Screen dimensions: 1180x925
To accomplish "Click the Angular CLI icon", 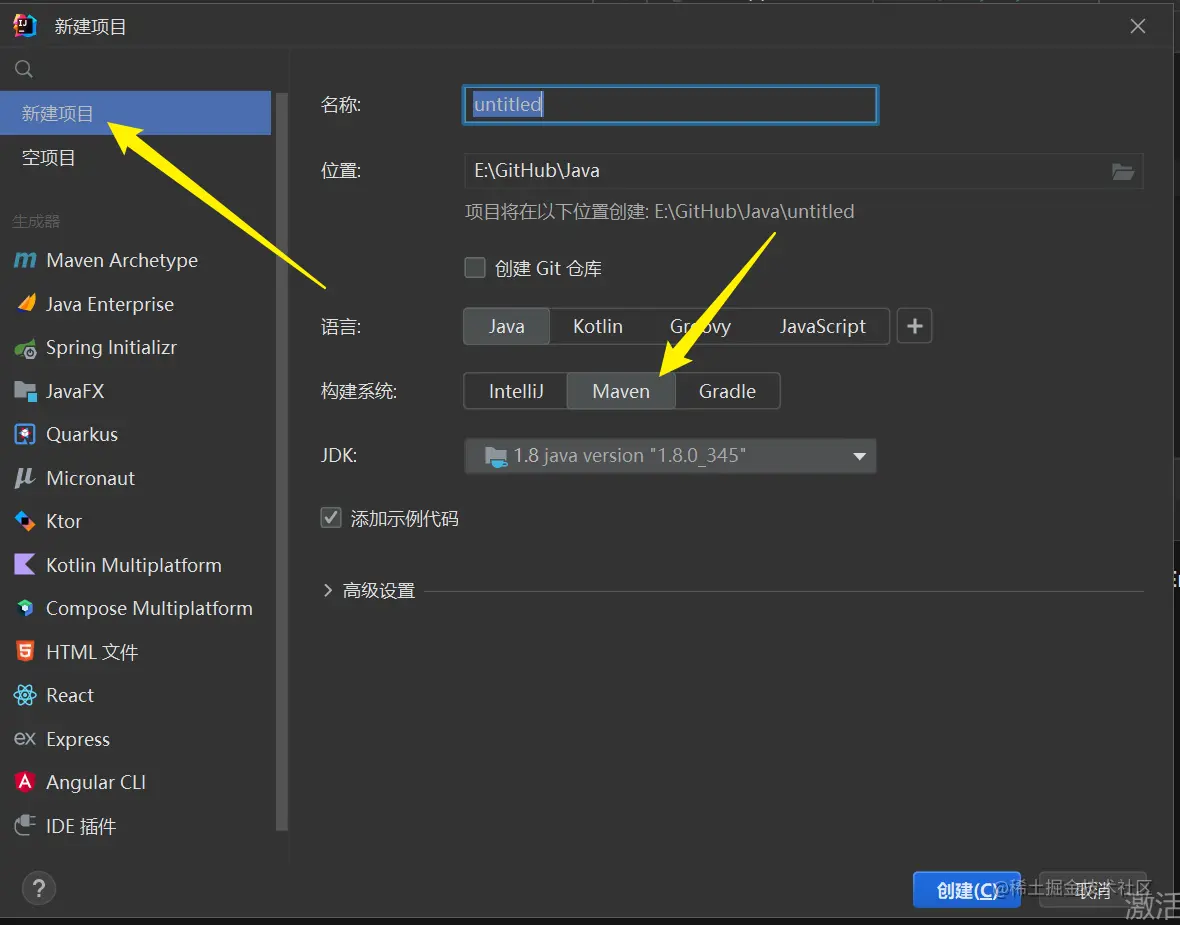I will pos(25,783).
